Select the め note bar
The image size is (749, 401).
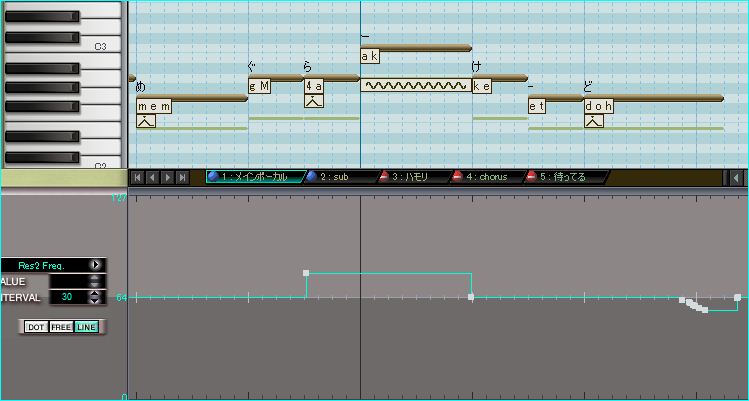[x=192, y=98]
